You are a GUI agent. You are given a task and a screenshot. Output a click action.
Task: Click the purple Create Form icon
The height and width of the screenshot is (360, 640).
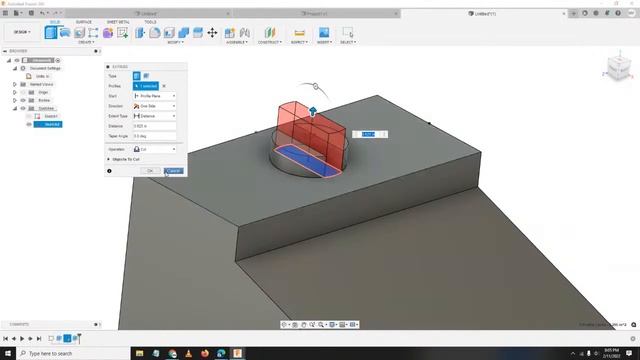coord(108,33)
